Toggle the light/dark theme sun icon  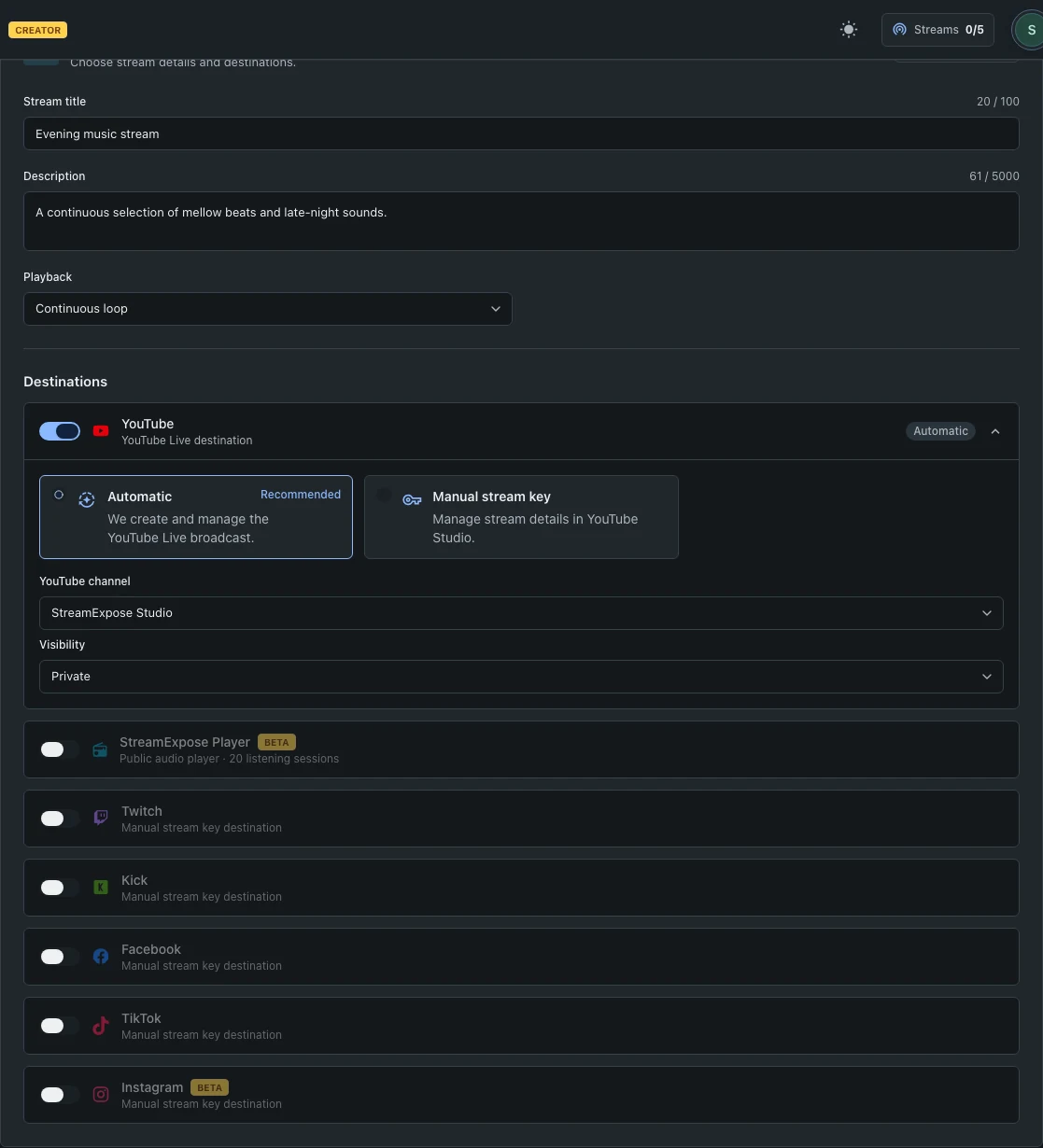coord(848,30)
